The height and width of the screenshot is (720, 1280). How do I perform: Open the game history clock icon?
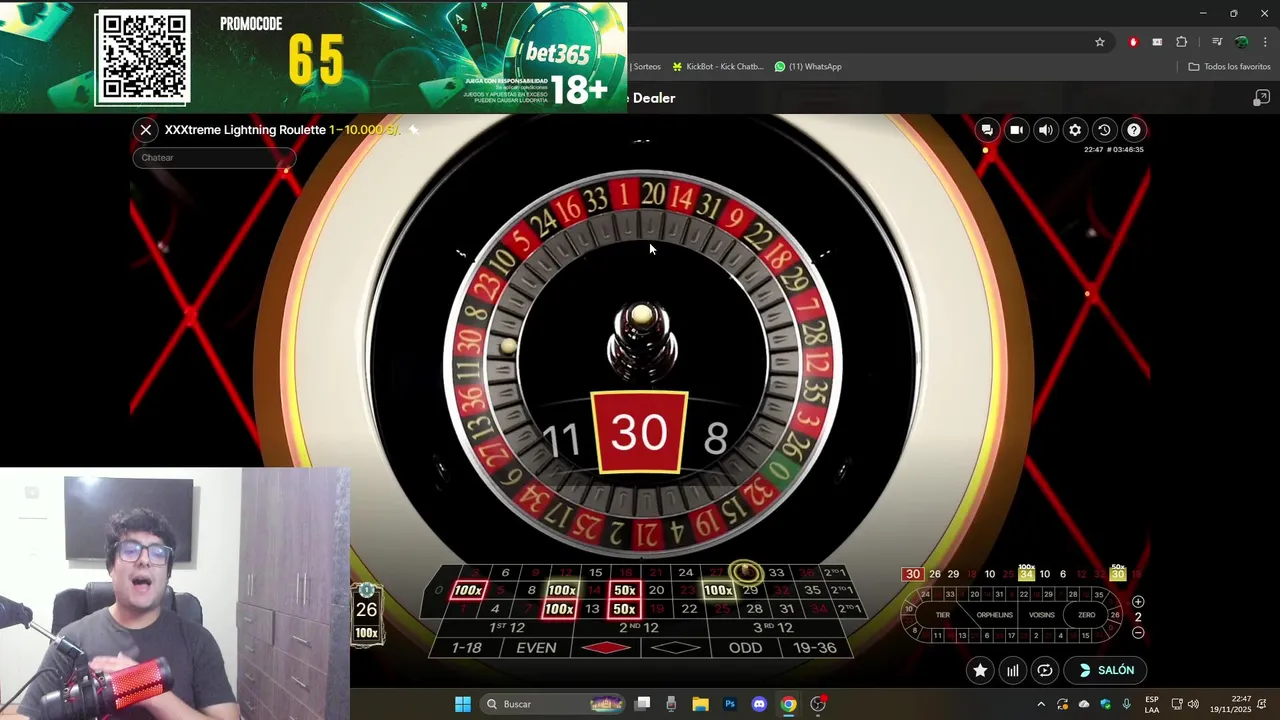(1104, 130)
